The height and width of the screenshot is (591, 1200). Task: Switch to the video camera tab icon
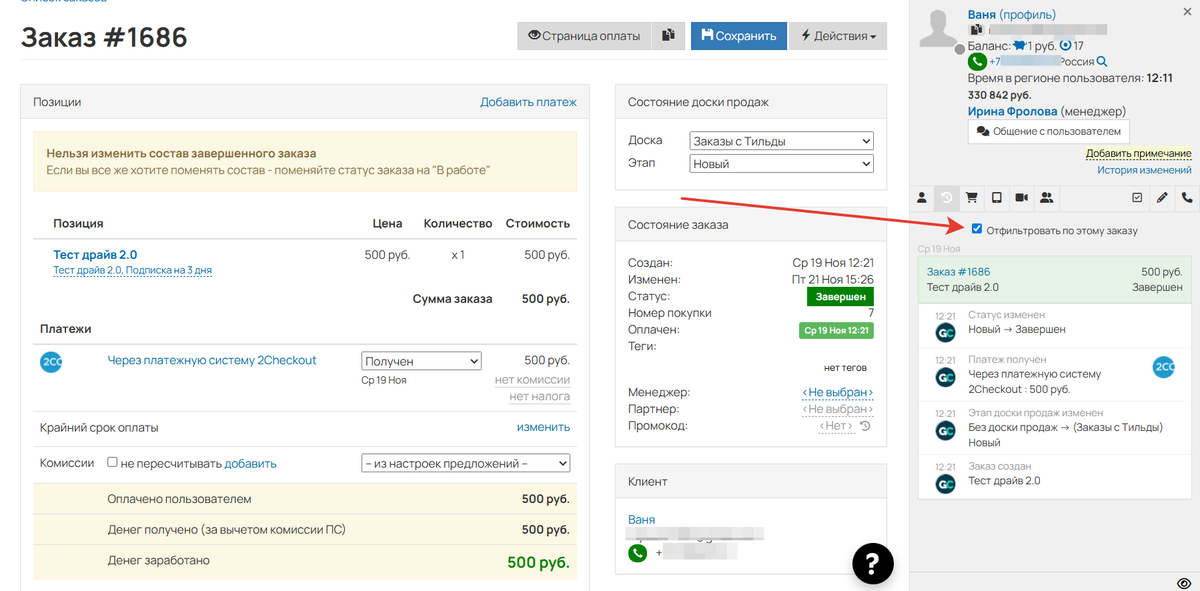[x=1021, y=198]
